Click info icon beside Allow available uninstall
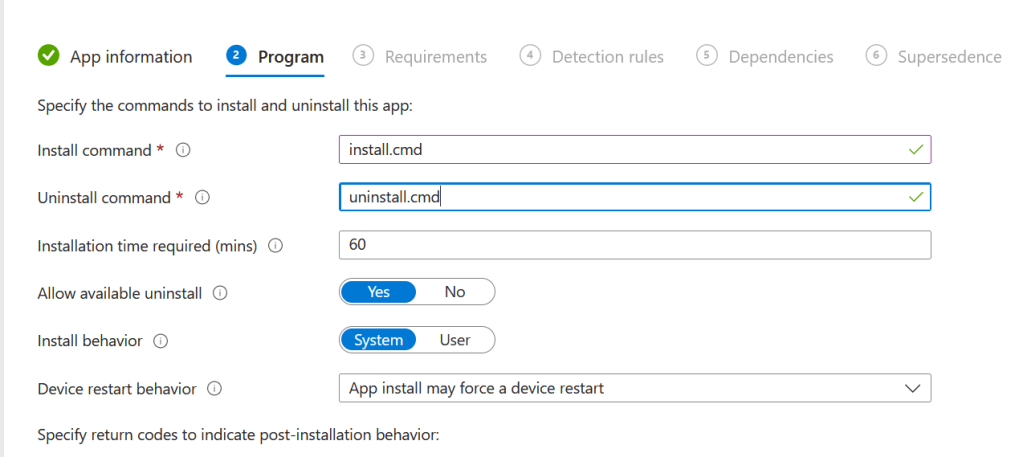1023x457 pixels. click(220, 293)
